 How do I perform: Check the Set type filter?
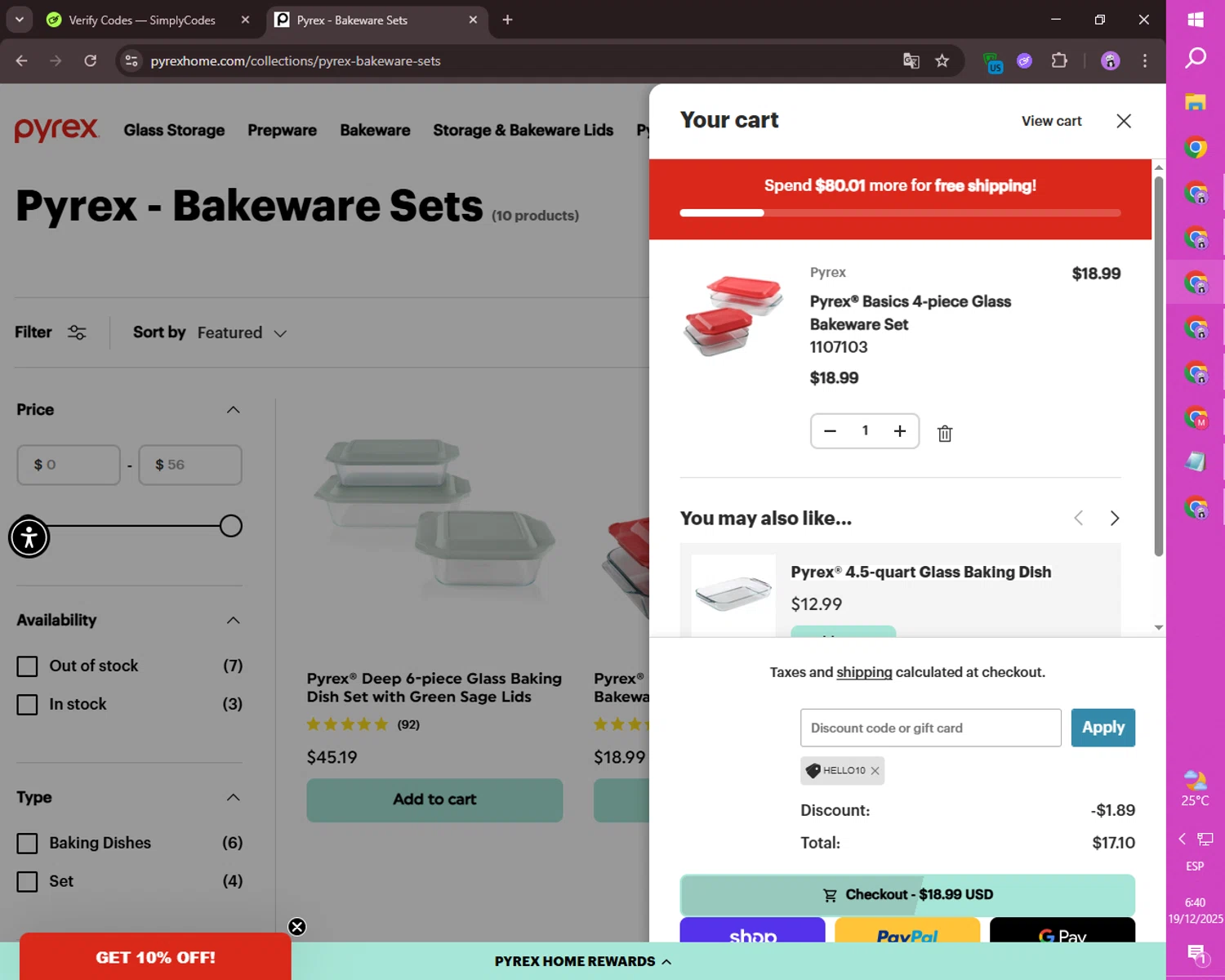[x=27, y=882]
